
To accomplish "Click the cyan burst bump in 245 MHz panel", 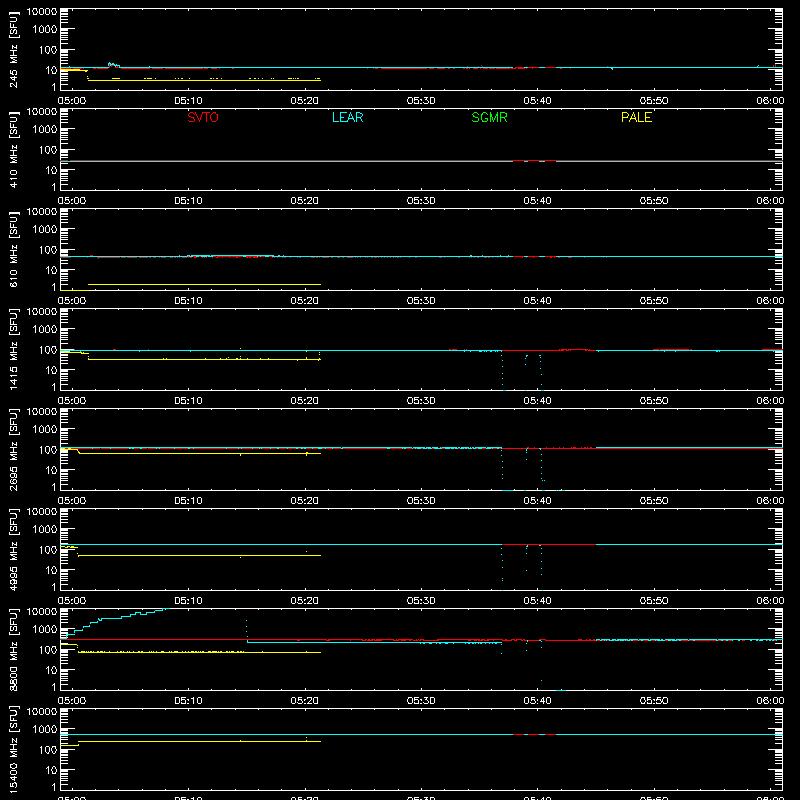I will pyautogui.click(x=113, y=65).
